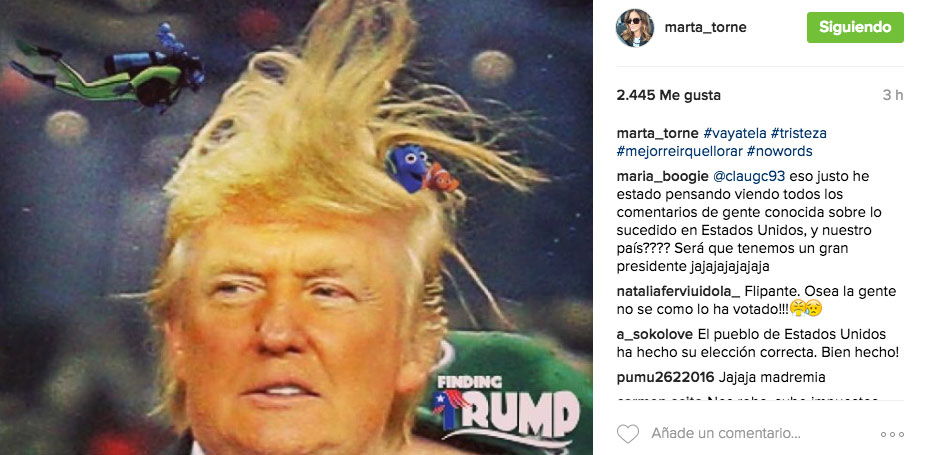Click the 3 h post timestamp

(893, 95)
